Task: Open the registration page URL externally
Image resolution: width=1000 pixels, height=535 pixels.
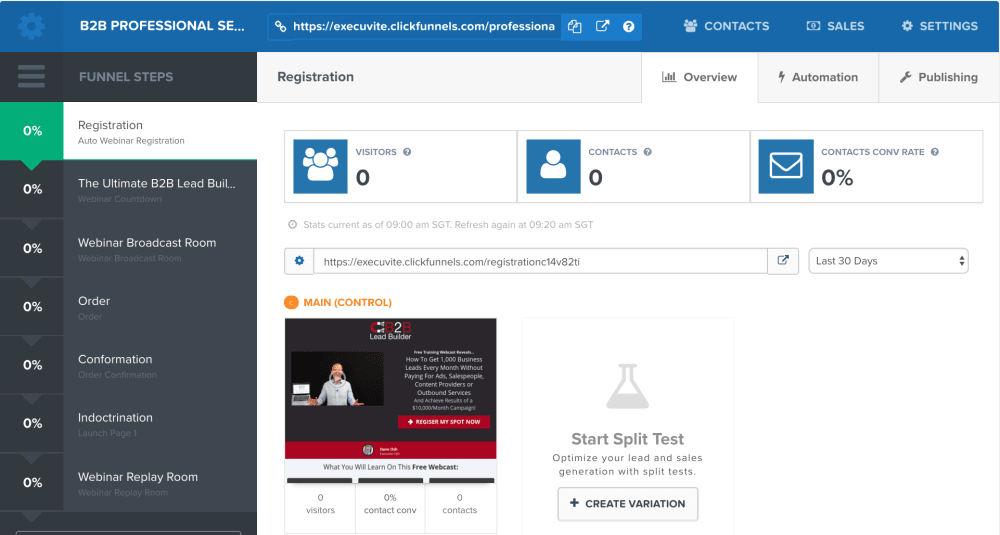Action: click(x=783, y=261)
